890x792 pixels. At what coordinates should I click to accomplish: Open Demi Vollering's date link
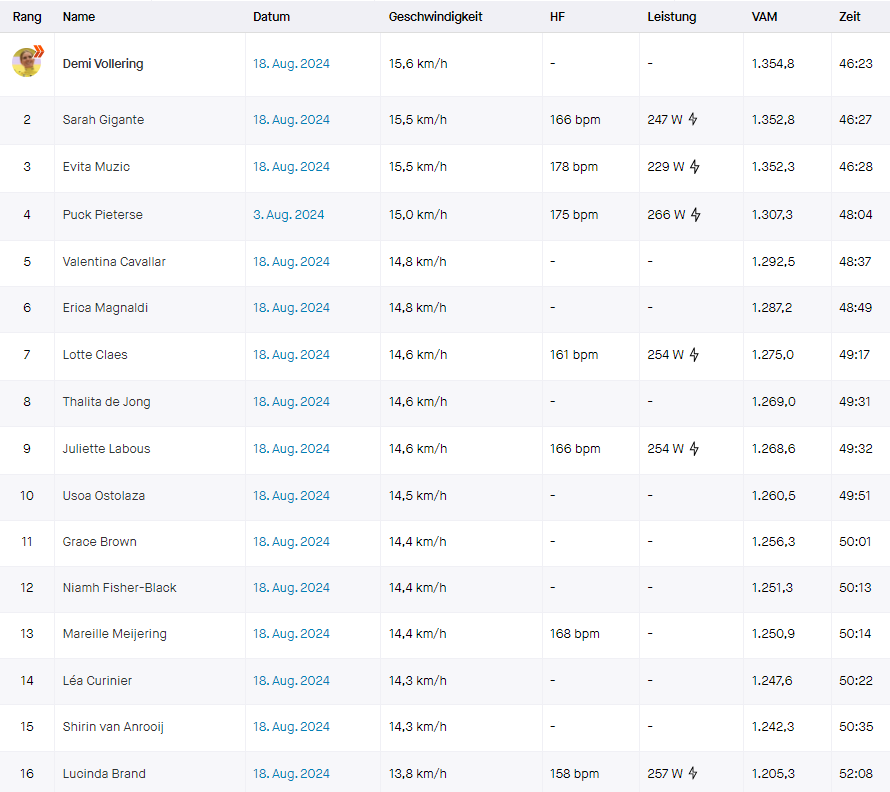[291, 64]
